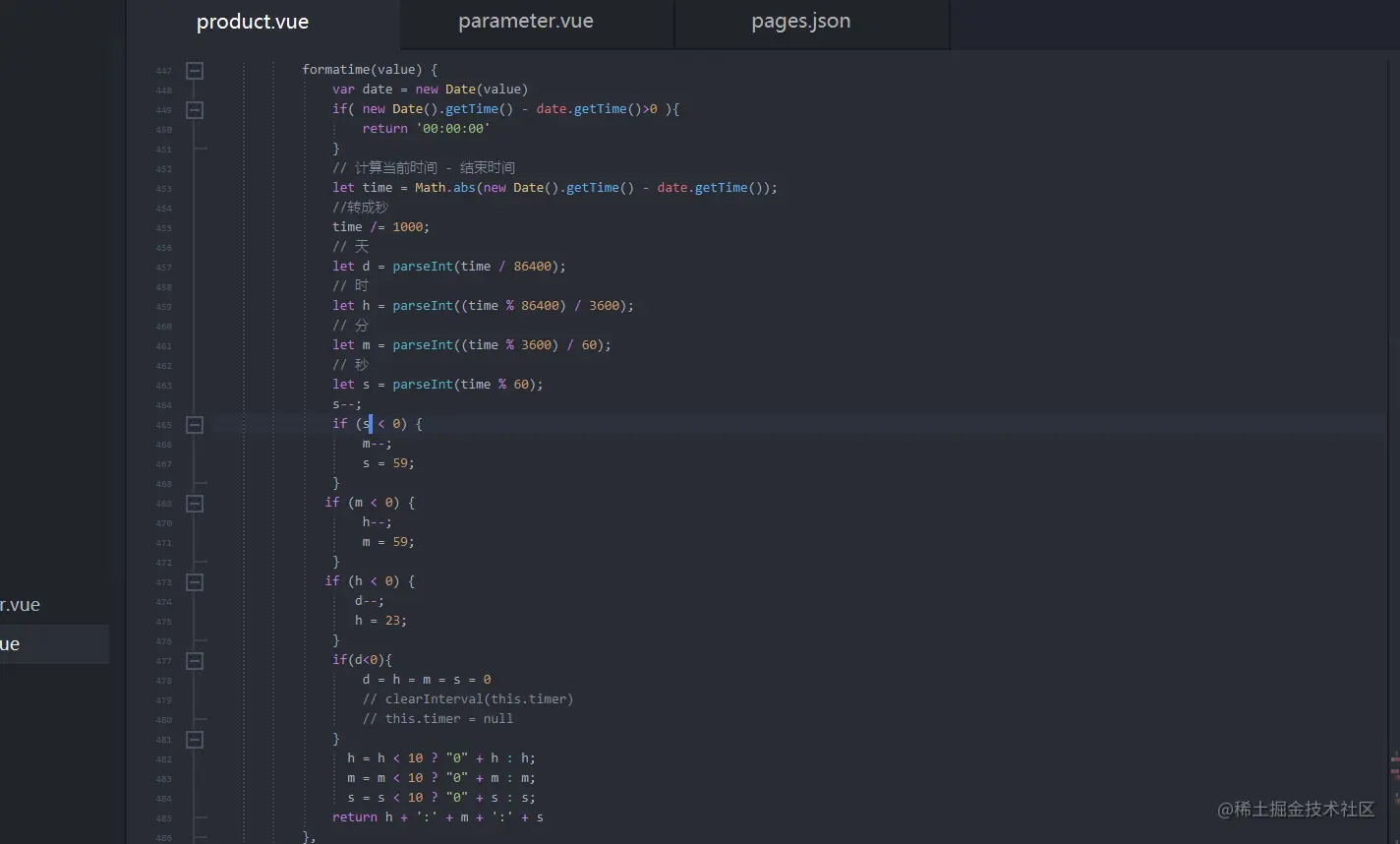Click the line var date = new Date(value)
1400x844 pixels.
(430, 90)
